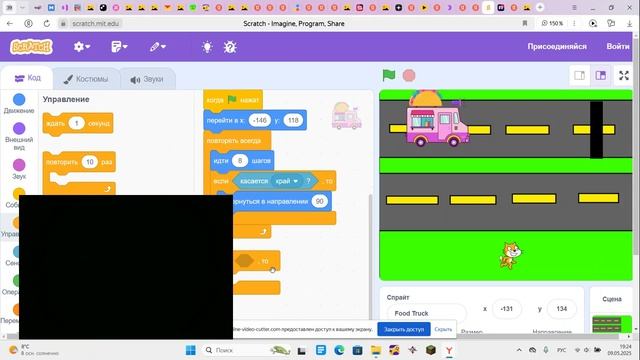Edit the sprite name Food Truck

pos(426,313)
